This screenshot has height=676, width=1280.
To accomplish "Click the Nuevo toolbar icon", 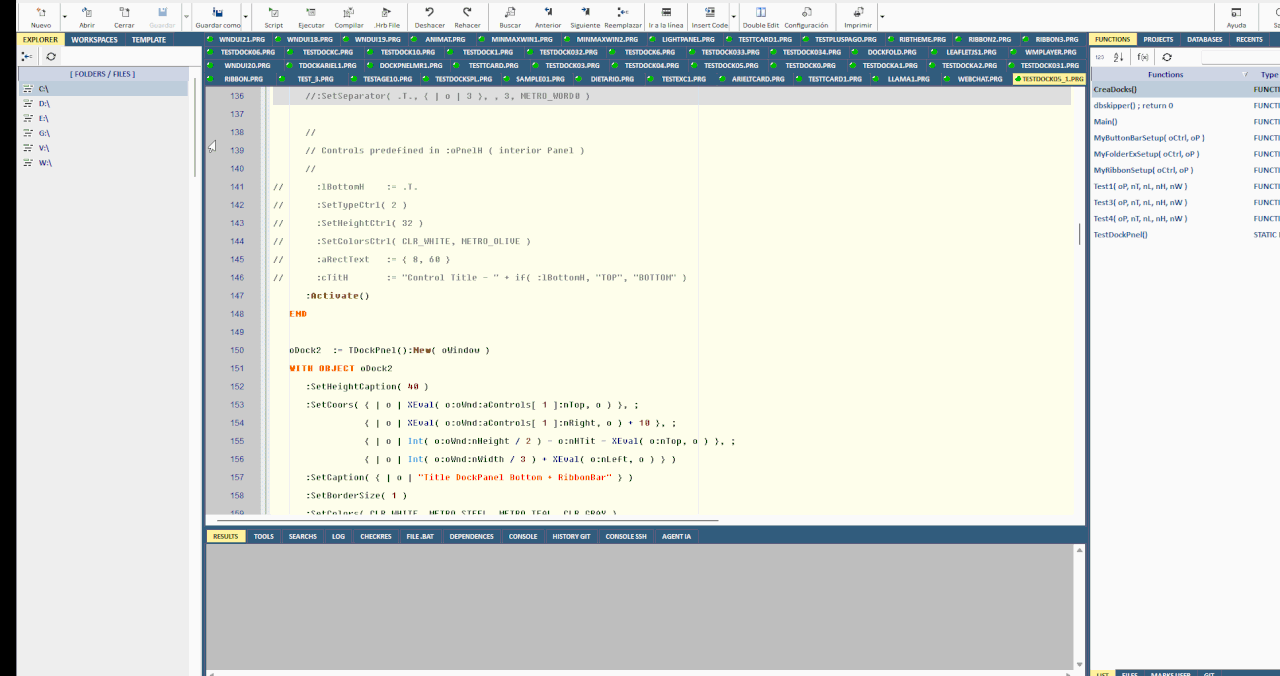I will pyautogui.click(x=40, y=13).
